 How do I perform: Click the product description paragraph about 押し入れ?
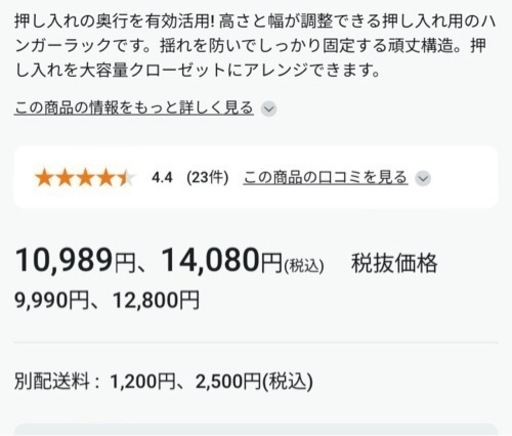click(255, 46)
